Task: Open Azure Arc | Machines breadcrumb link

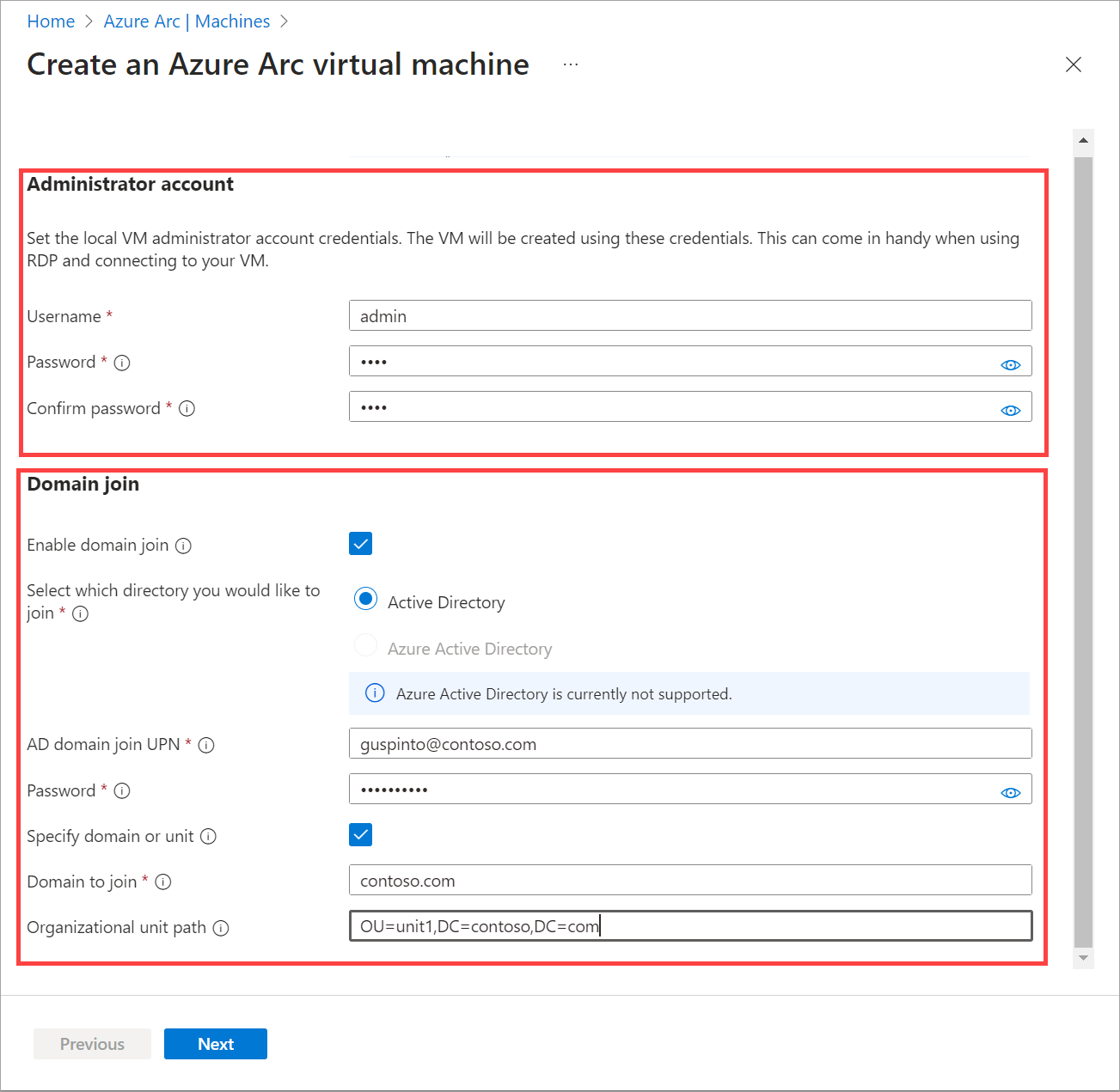Action: click(187, 21)
